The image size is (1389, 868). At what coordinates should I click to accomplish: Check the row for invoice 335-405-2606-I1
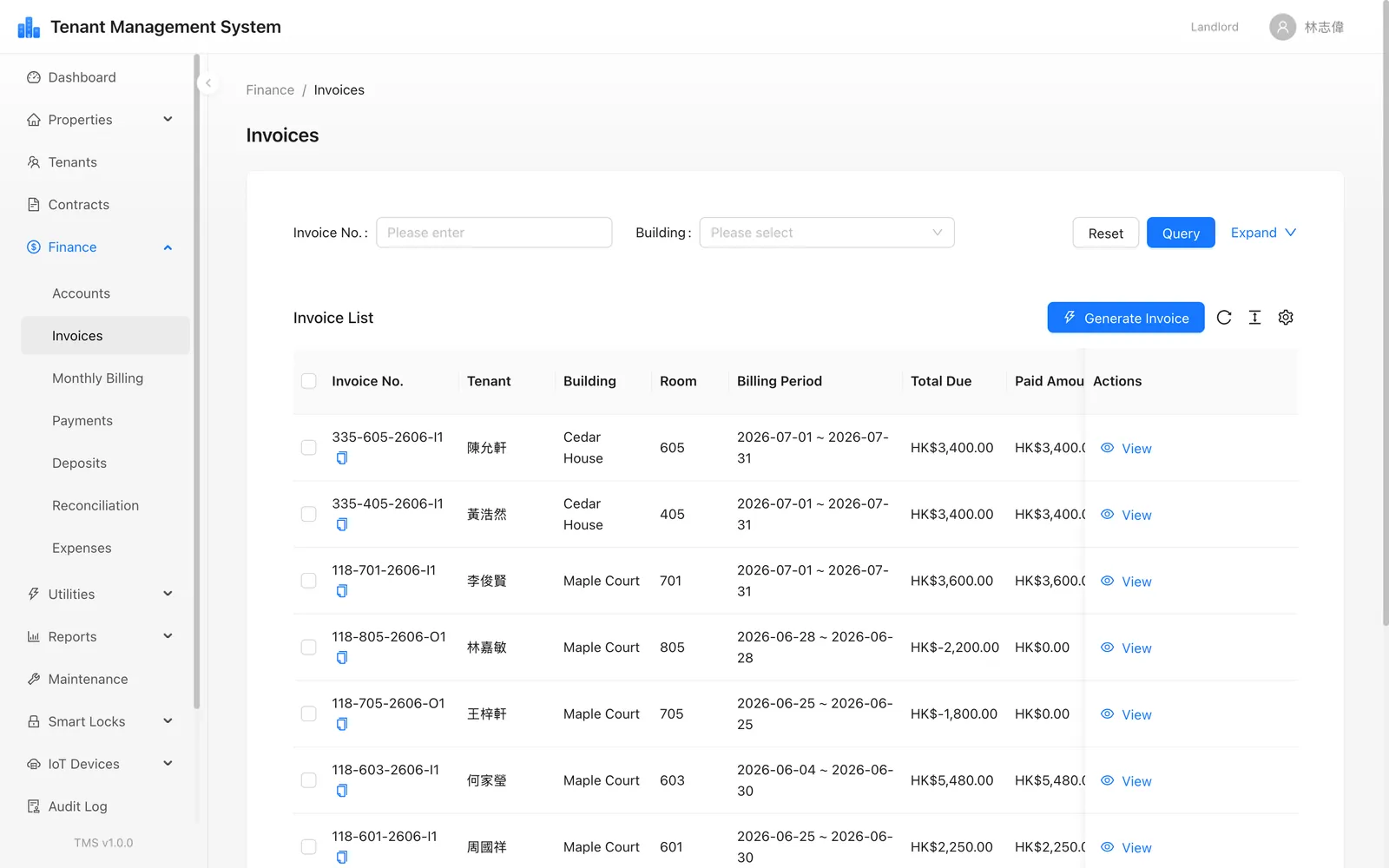(308, 514)
